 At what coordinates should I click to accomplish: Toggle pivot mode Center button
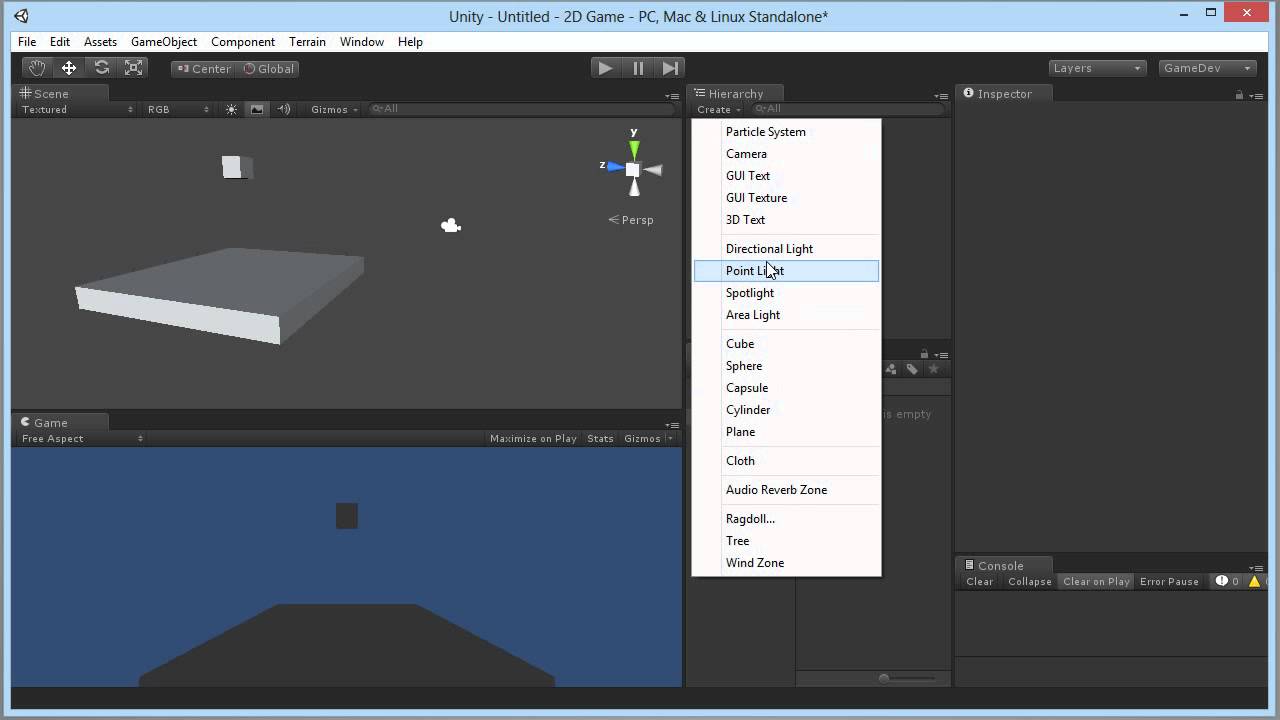[203, 69]
